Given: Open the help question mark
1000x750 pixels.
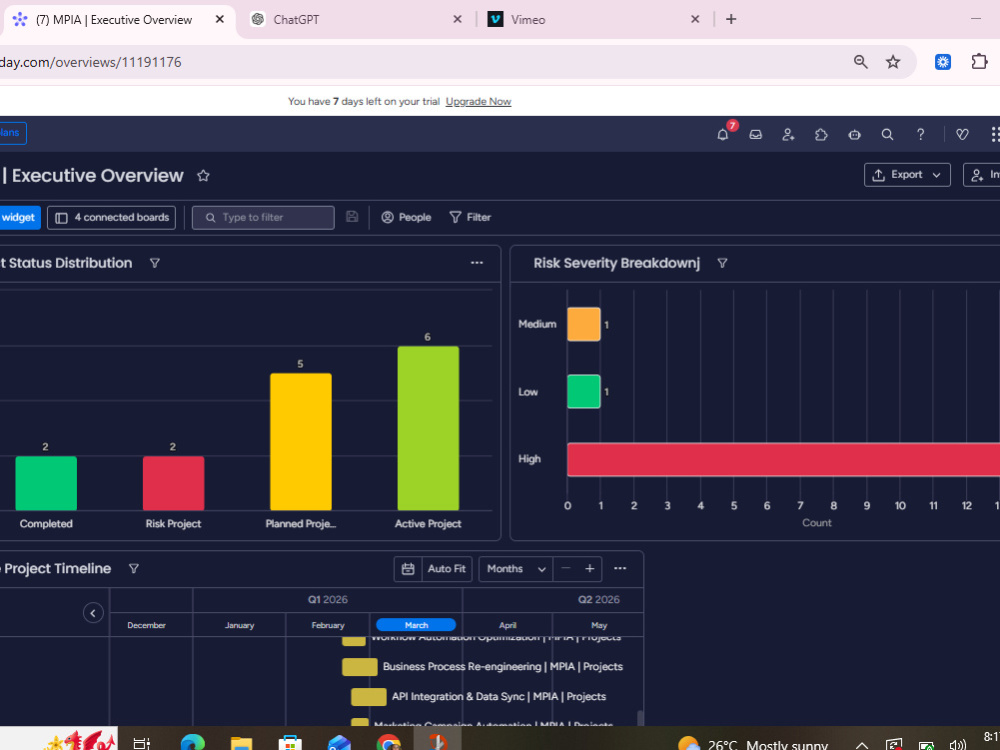Looking at the screenshot, I should click(920, 135).
